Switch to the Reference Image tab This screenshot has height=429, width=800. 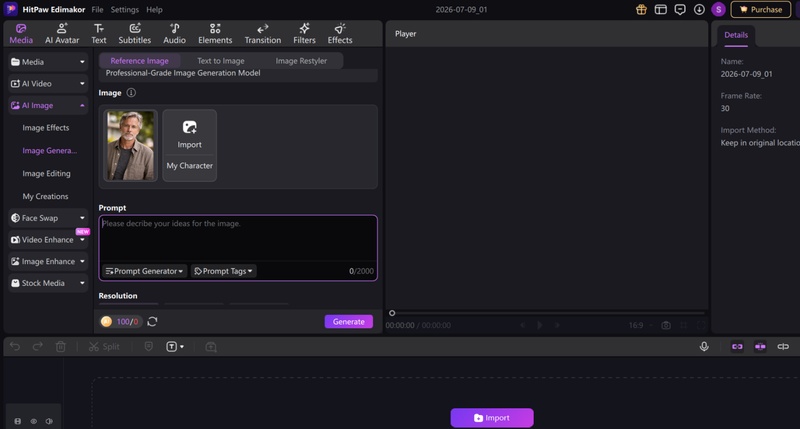[x=139, y=61]
